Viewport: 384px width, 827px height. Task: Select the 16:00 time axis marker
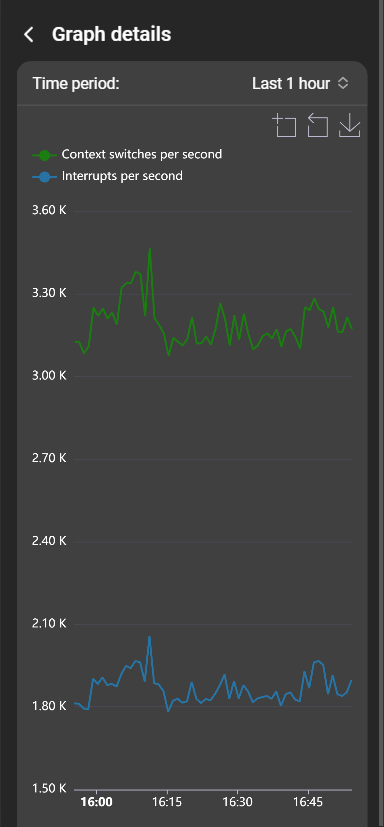pyautogui.click(x=97, y=802)
